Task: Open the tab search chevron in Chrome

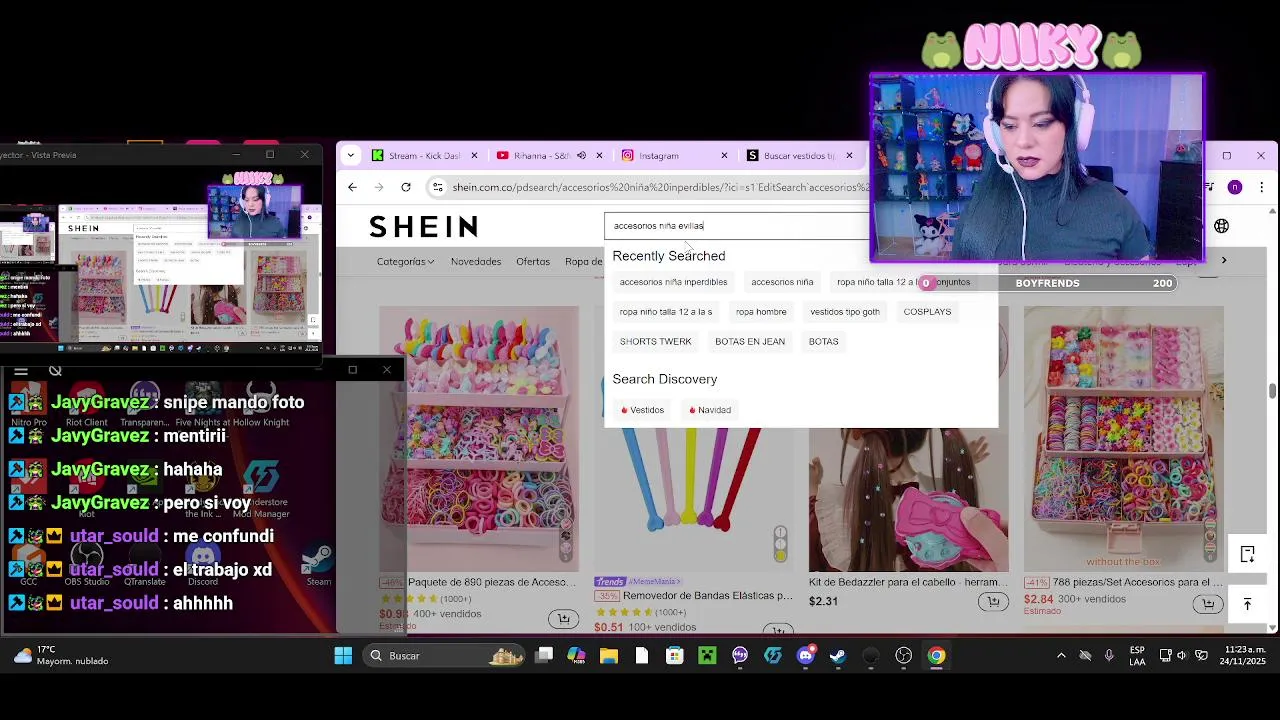Action: point(350,155)
